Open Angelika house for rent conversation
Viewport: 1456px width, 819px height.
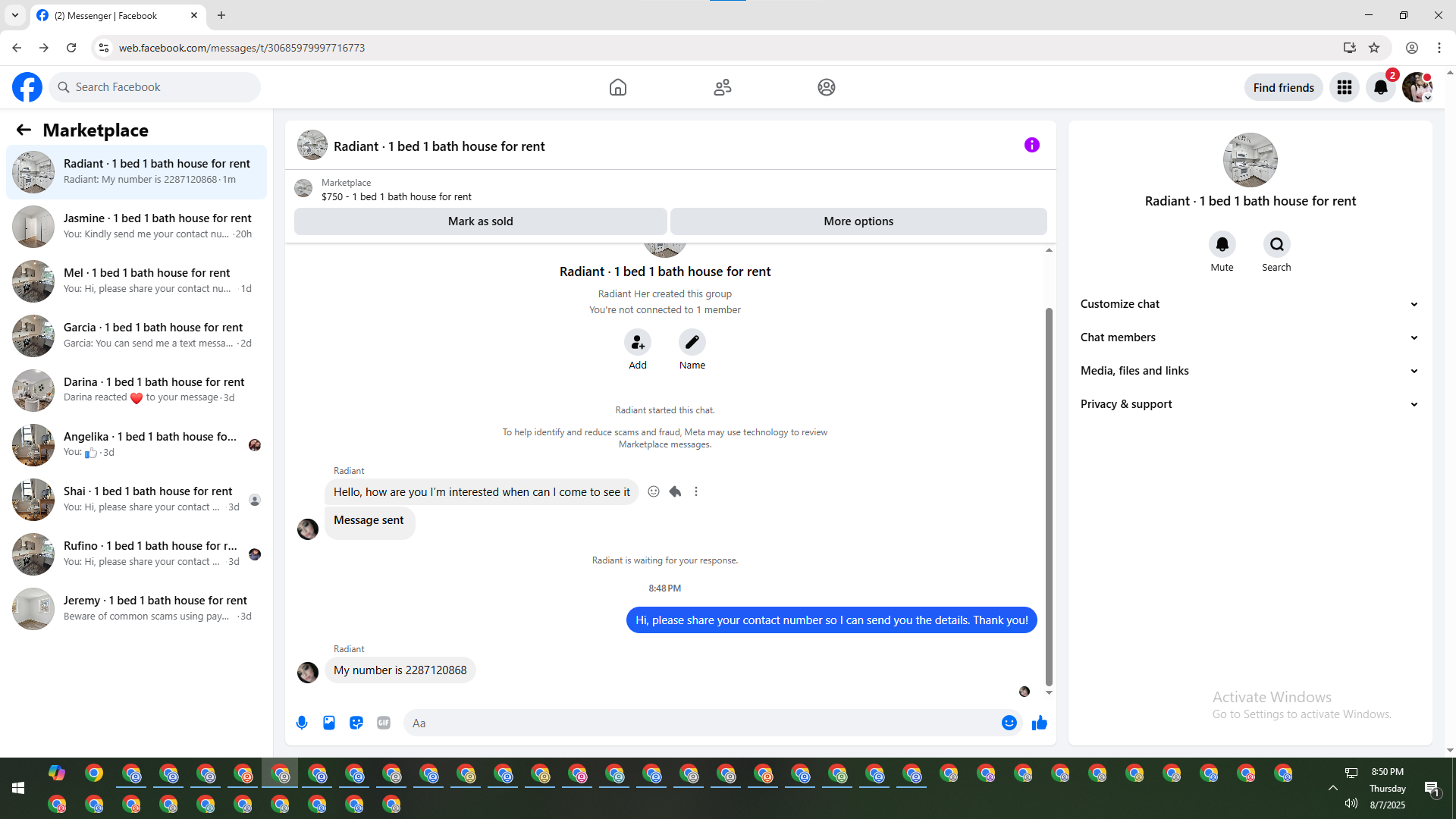pyautogui.click(x=136, y=445)
